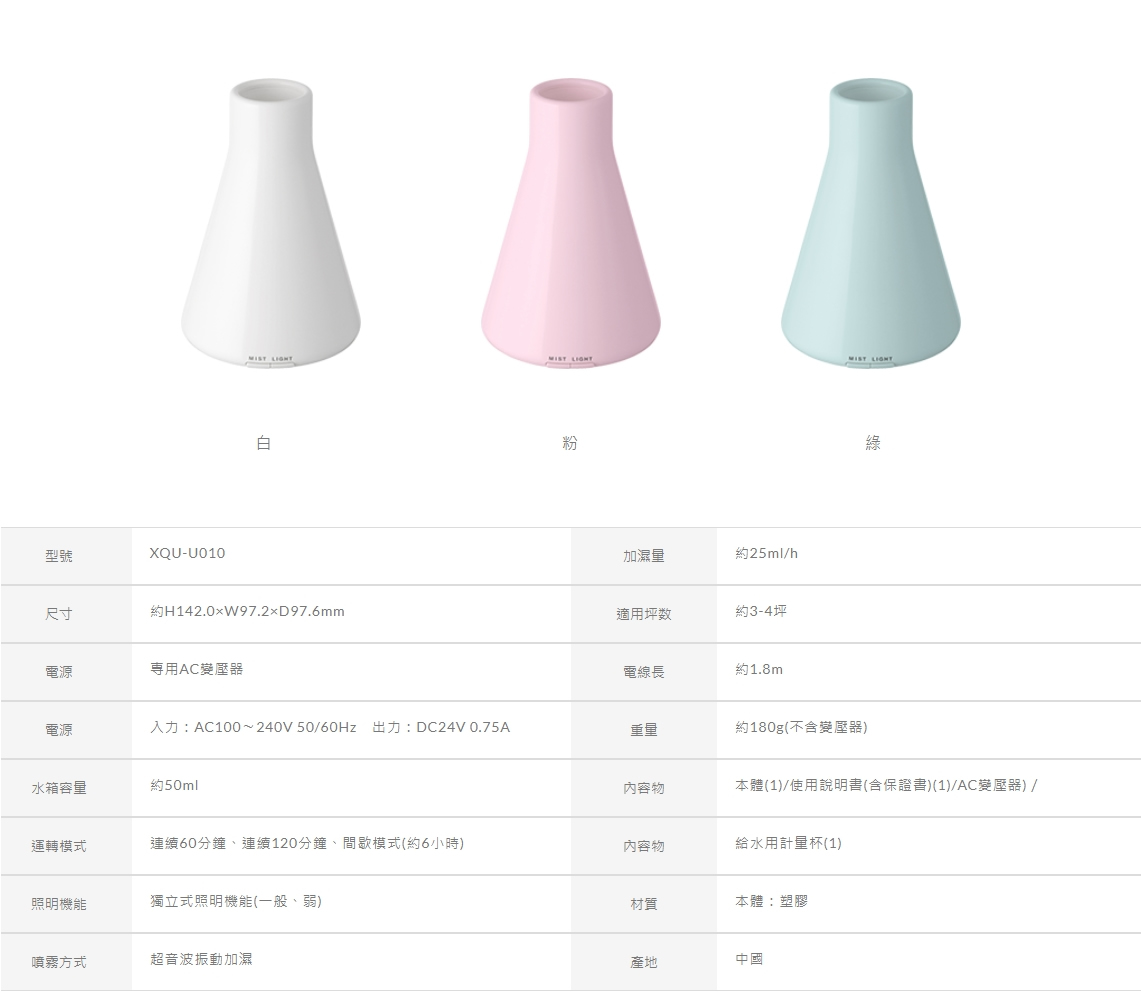Click the MIST LIGHT button on pink humidifier
Viewport: 1141px width, 999px height.
570,362
